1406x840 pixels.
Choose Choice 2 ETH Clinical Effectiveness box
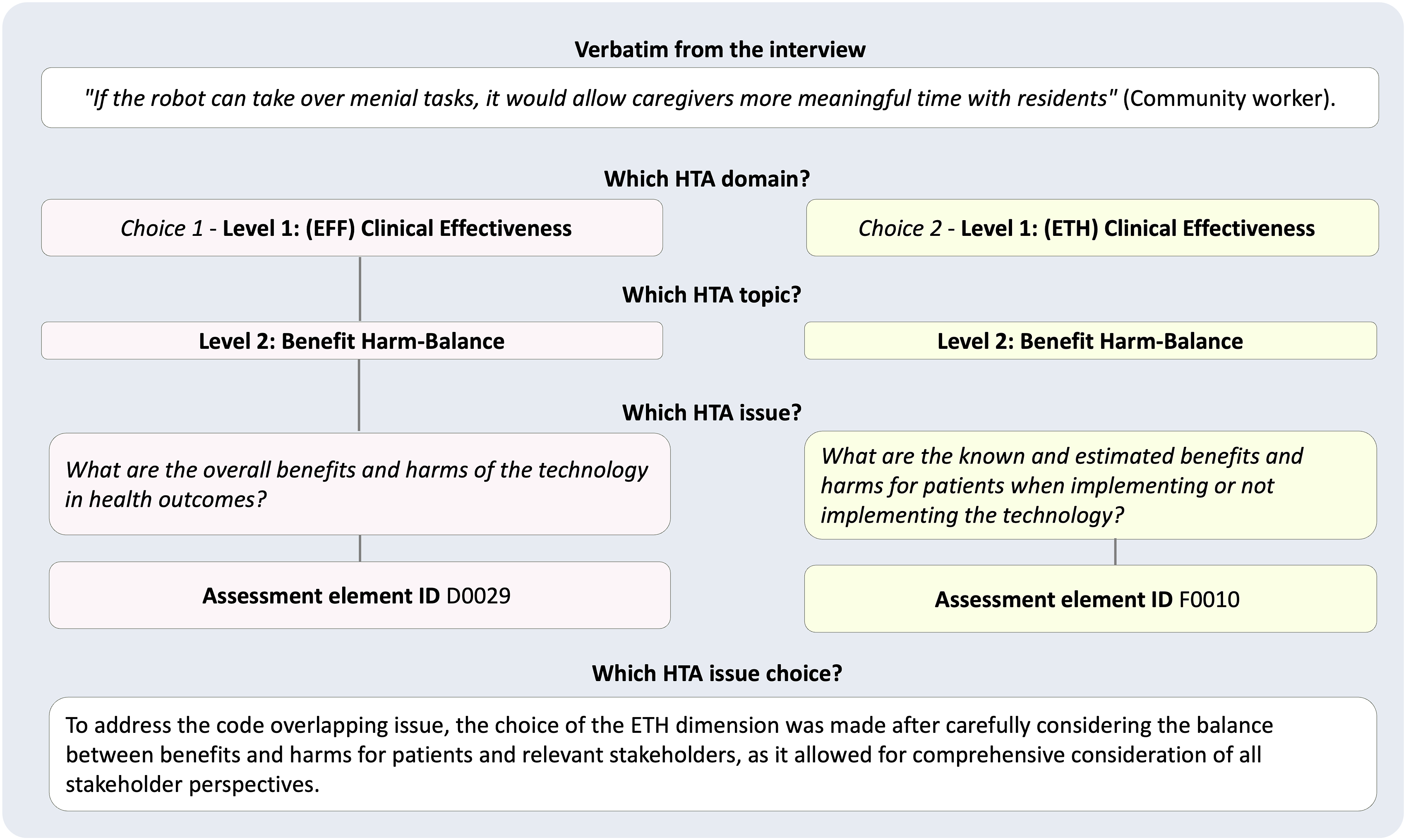tap(1092, 228)
